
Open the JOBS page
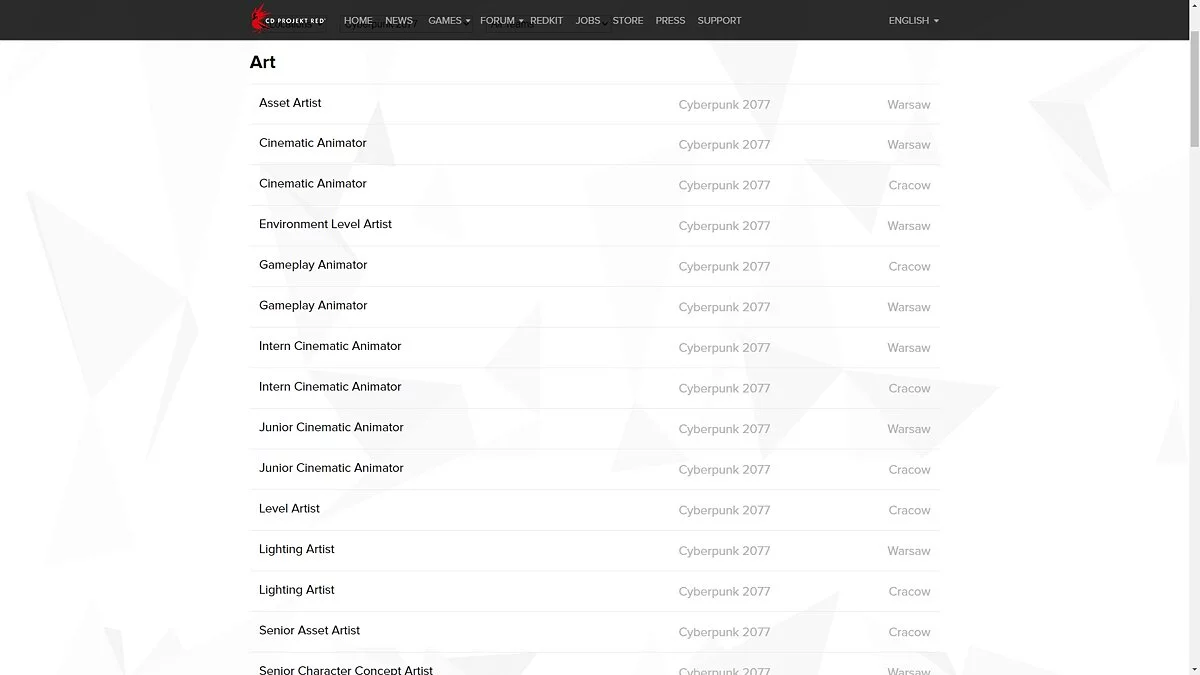[588, 20]
